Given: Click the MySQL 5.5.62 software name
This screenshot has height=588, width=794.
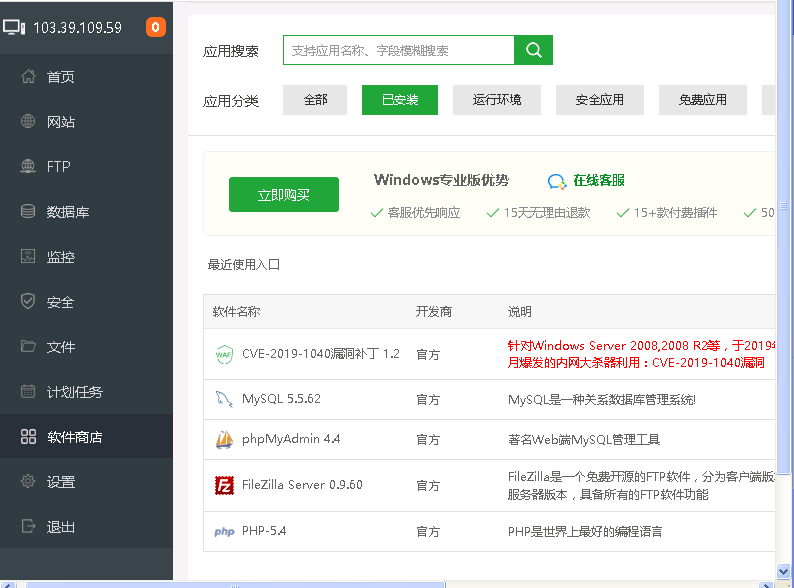Looking at the screenshot, I should point(281,399).
